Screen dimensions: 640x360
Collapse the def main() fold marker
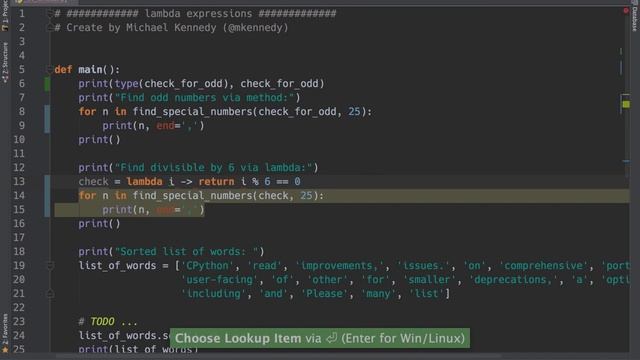point(50,70)
